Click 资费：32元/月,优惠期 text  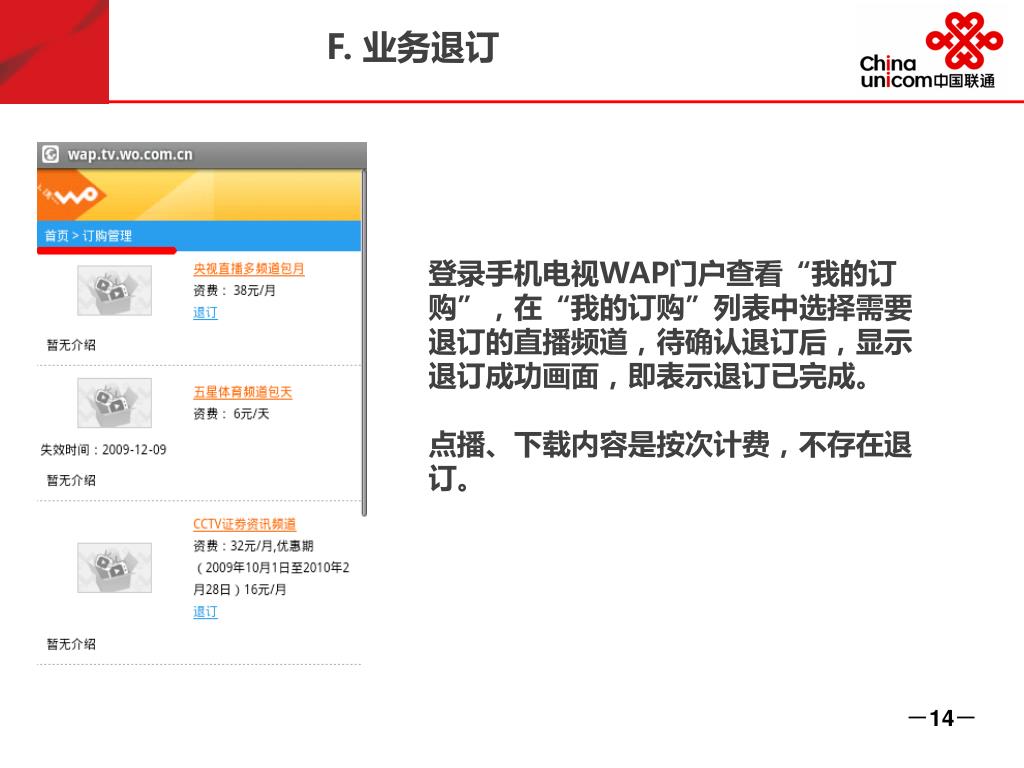point(253,546)
